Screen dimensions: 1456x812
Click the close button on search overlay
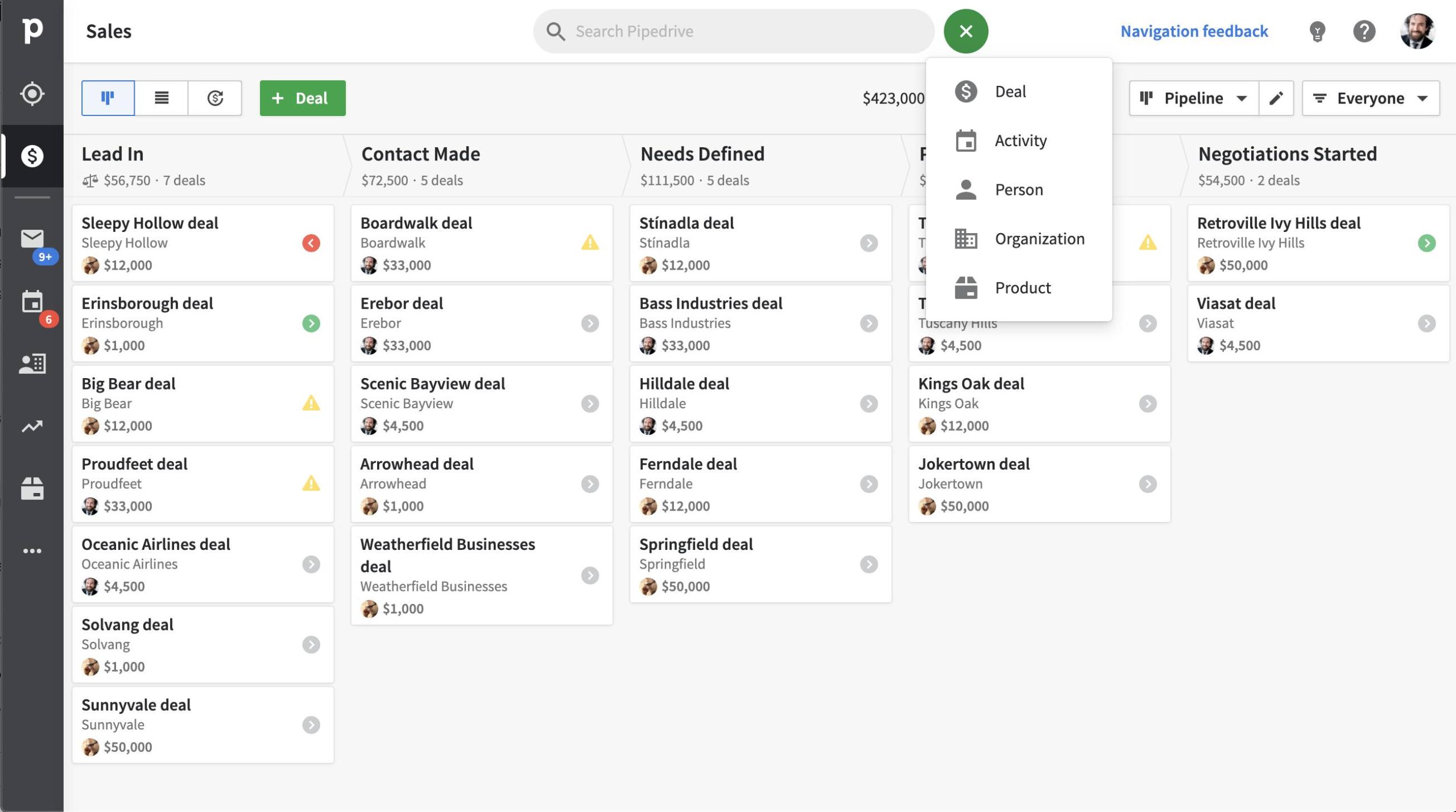pyautogui.click(x=965, y=31)
